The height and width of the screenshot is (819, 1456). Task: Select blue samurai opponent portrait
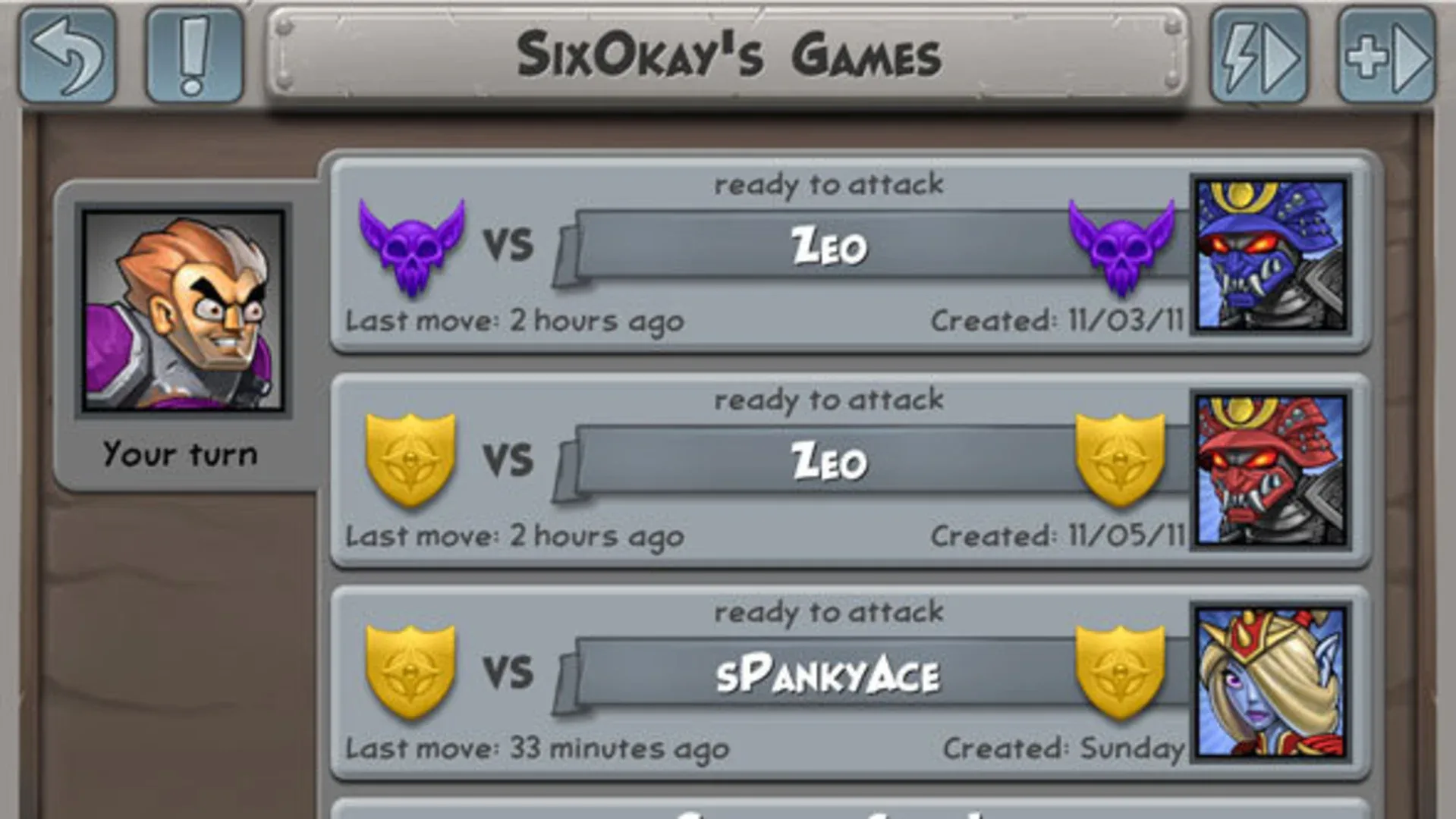tap(1271, 255)
